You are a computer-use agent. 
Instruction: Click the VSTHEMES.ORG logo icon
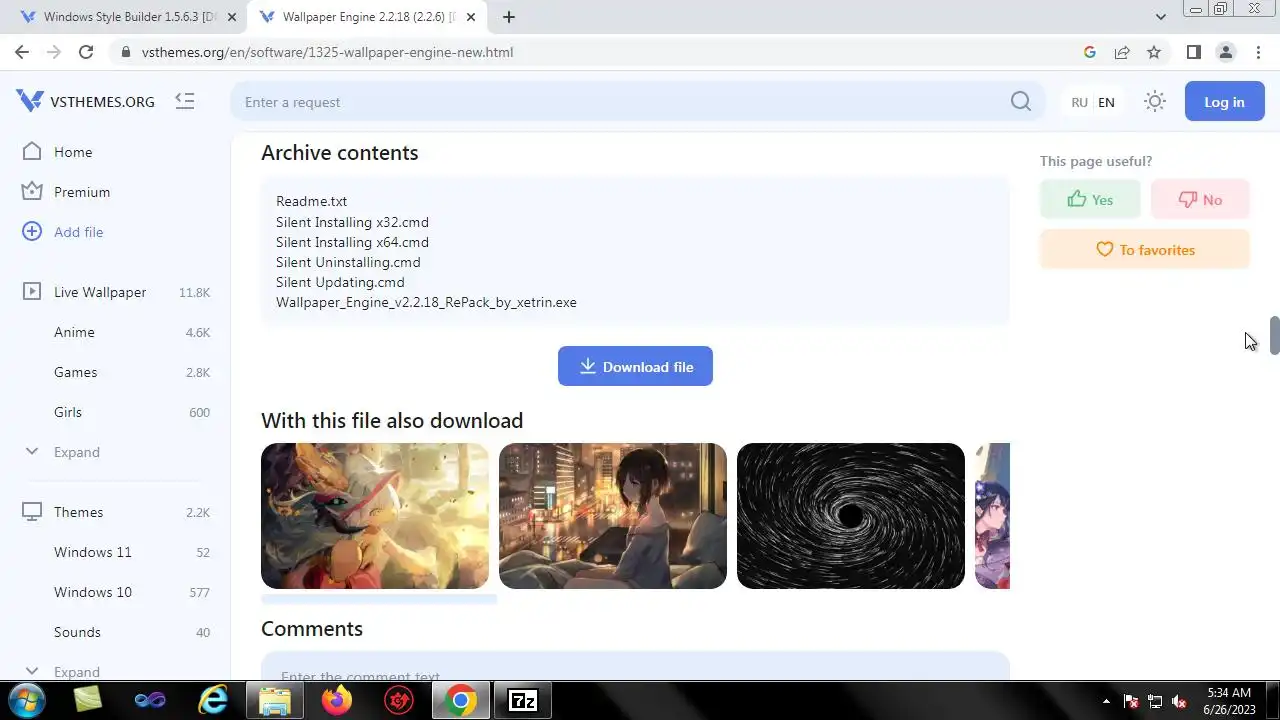tap(30, 100)
